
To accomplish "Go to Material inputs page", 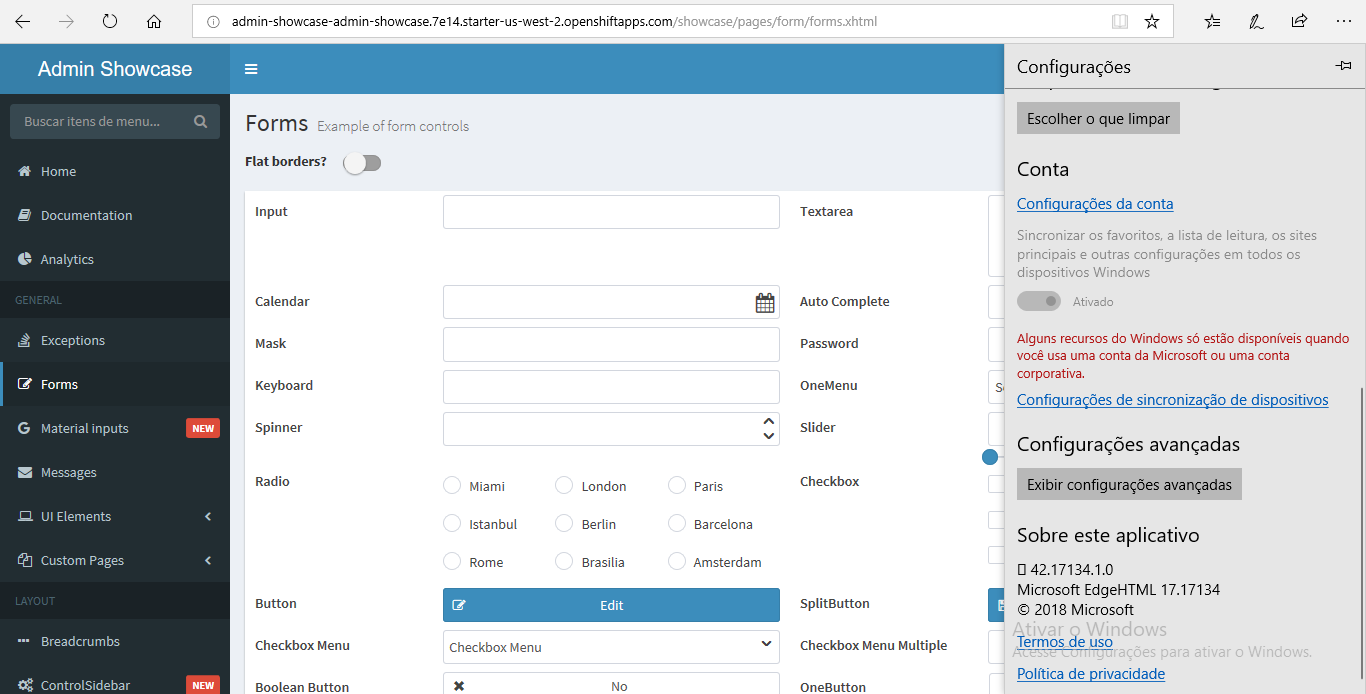I will pyautogui.click(x=85, y=429).
